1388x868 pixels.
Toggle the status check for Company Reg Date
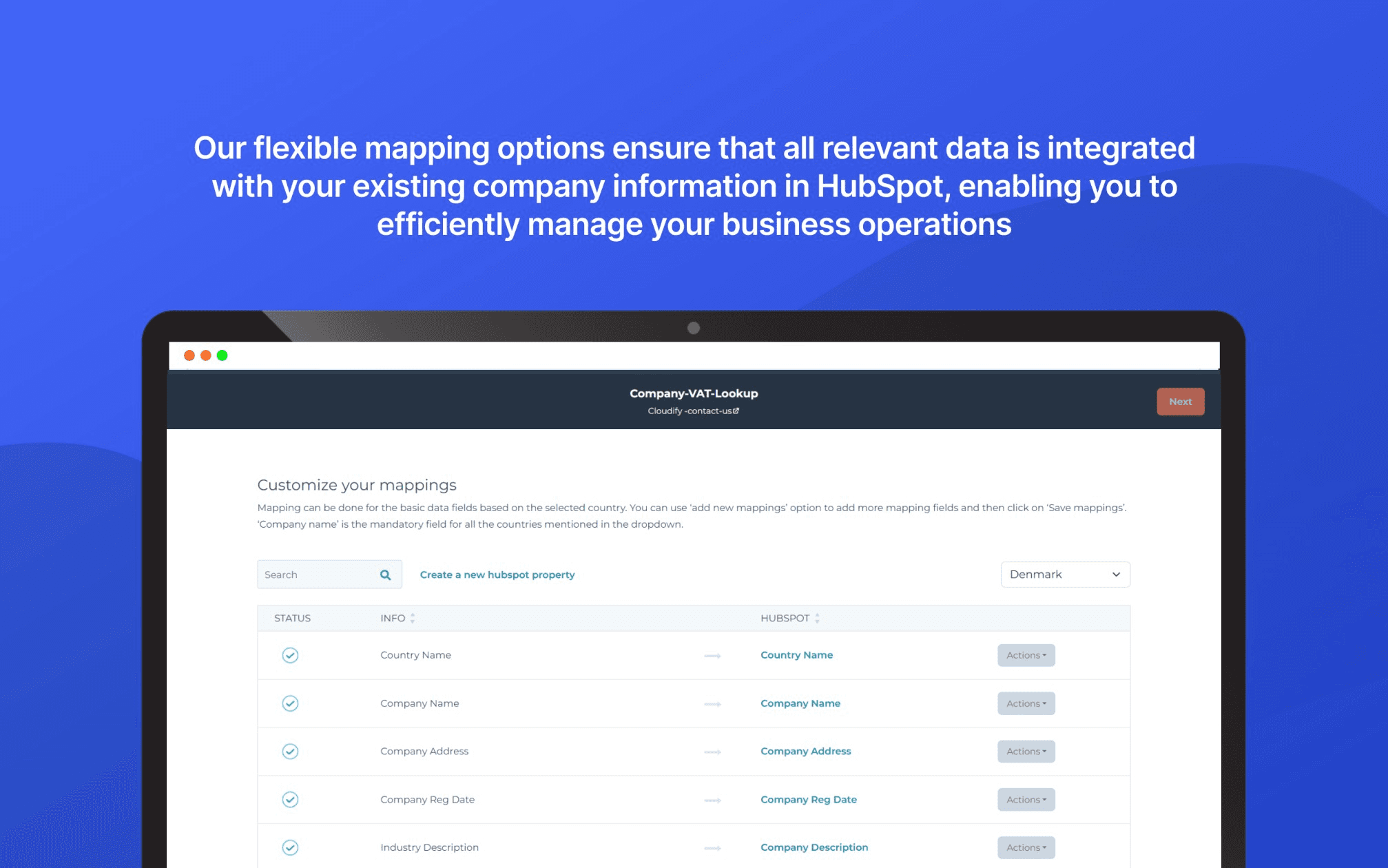coord(290,799)
